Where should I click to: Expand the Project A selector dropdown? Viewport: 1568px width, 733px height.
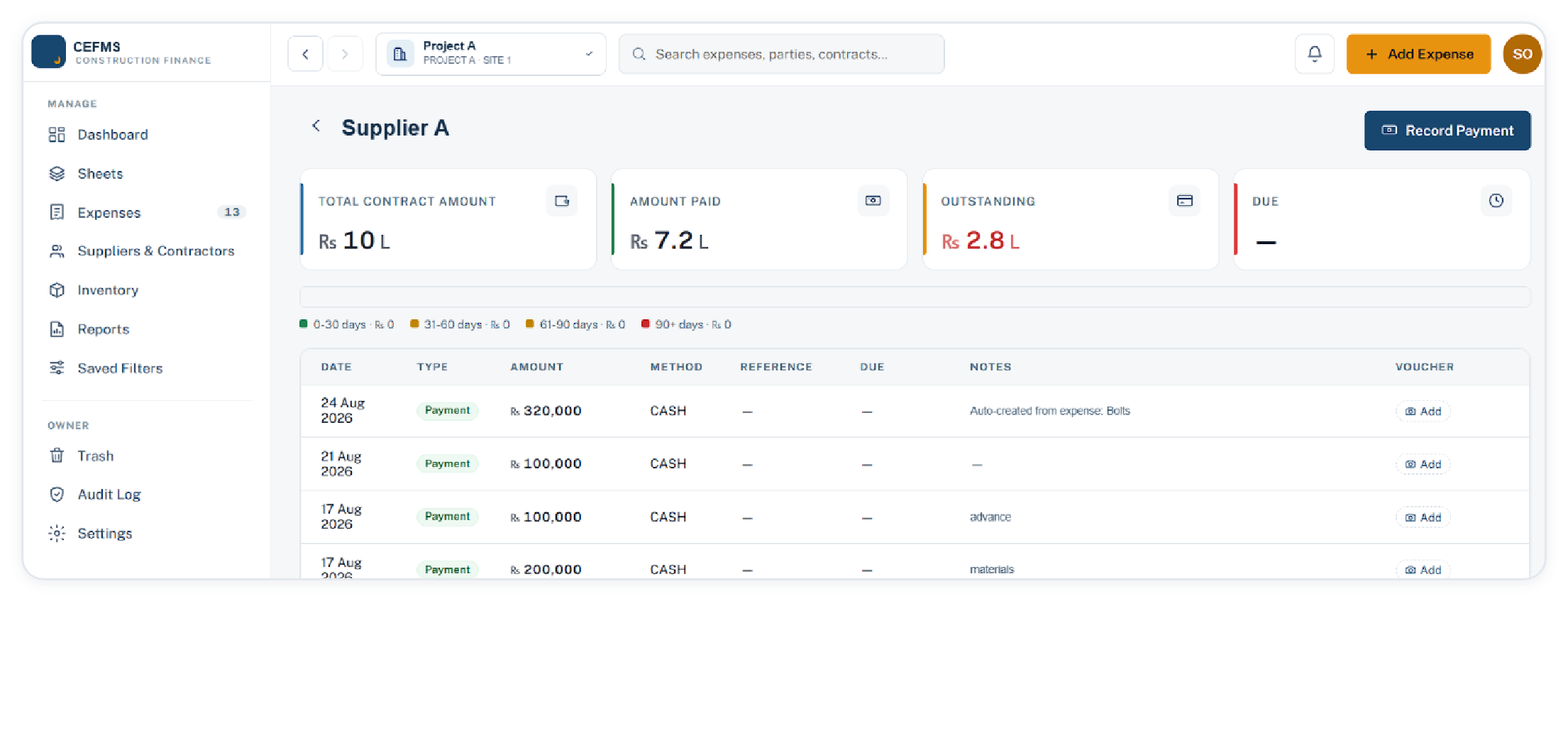pyautogui.click(x=491, y=54)
